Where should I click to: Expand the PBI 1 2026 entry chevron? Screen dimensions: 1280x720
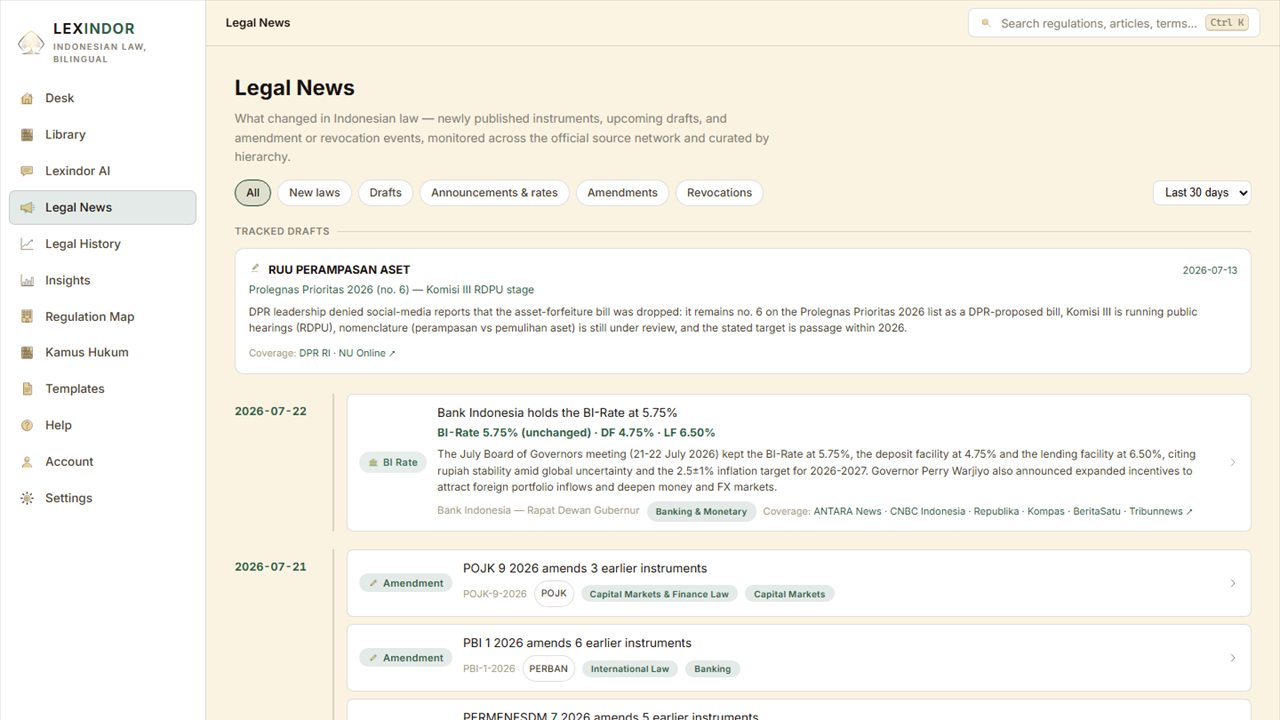1233,658
